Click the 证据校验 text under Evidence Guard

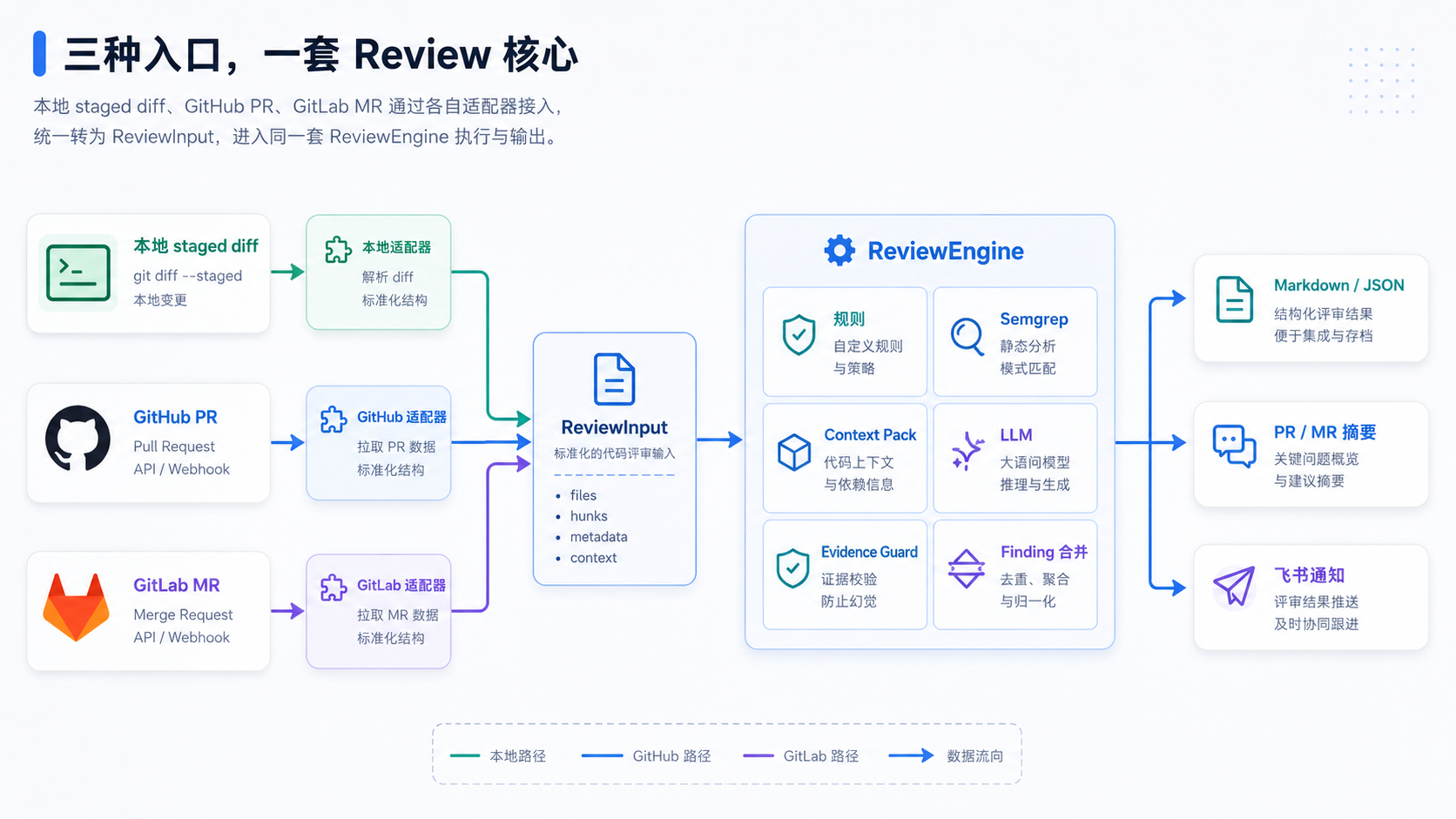849,580
